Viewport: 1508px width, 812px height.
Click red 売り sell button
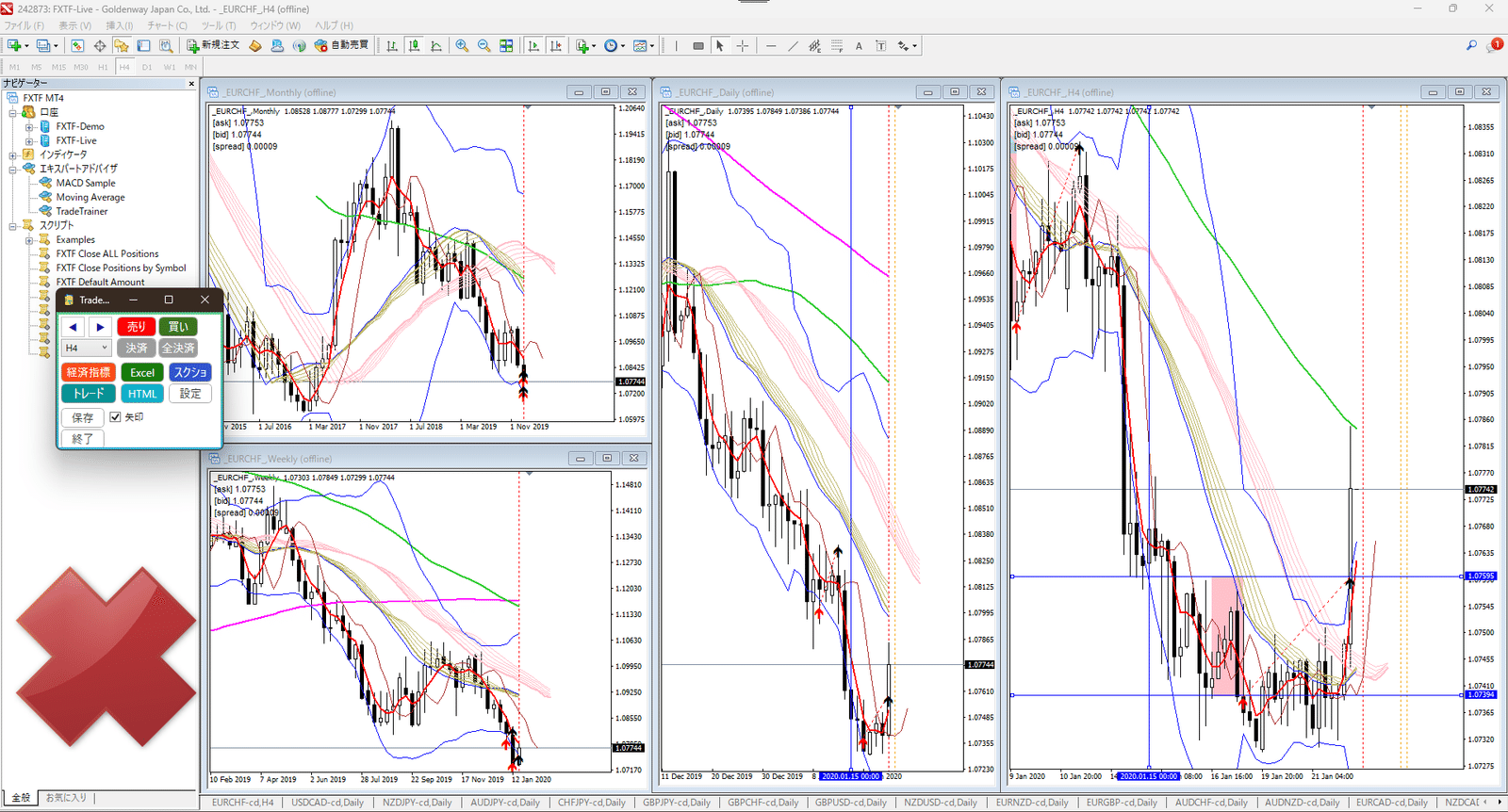pyautogui.click(x=136, y=326)
